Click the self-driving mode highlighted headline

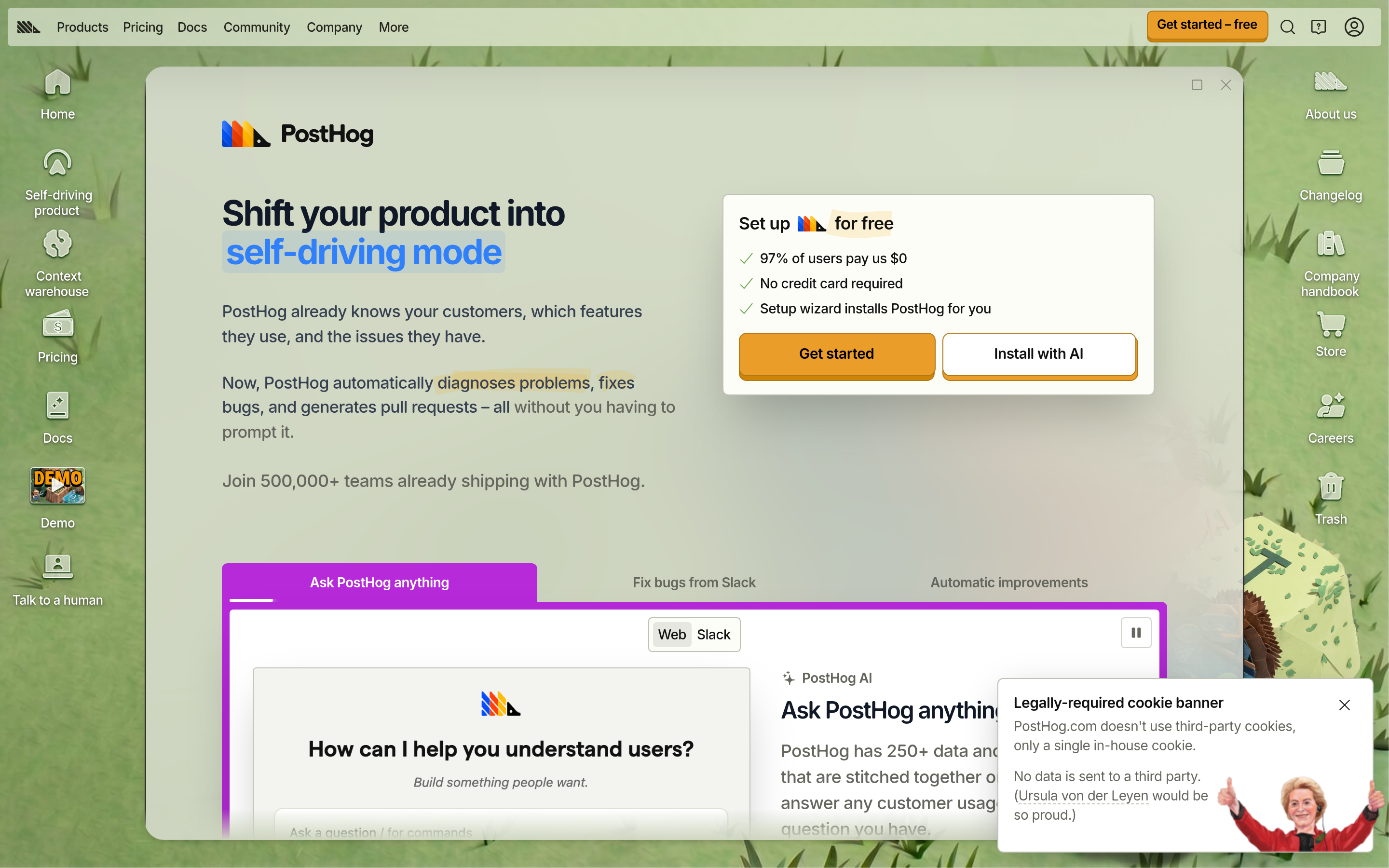(x=363, y=252)
